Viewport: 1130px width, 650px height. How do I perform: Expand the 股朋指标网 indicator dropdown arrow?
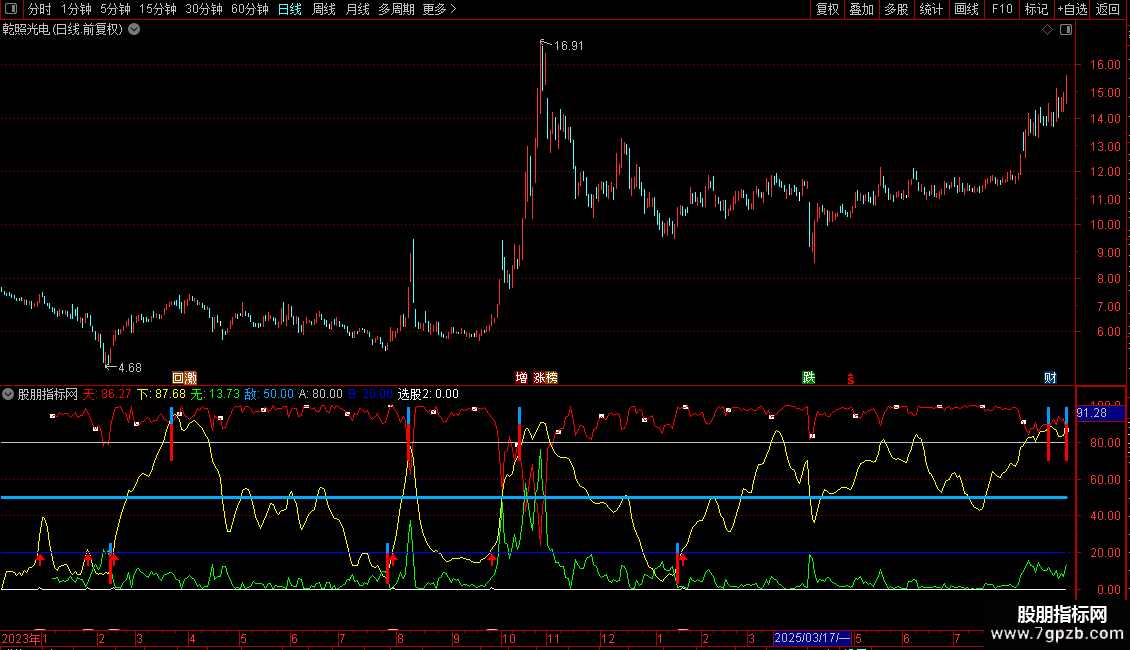(x=9, y=394)
